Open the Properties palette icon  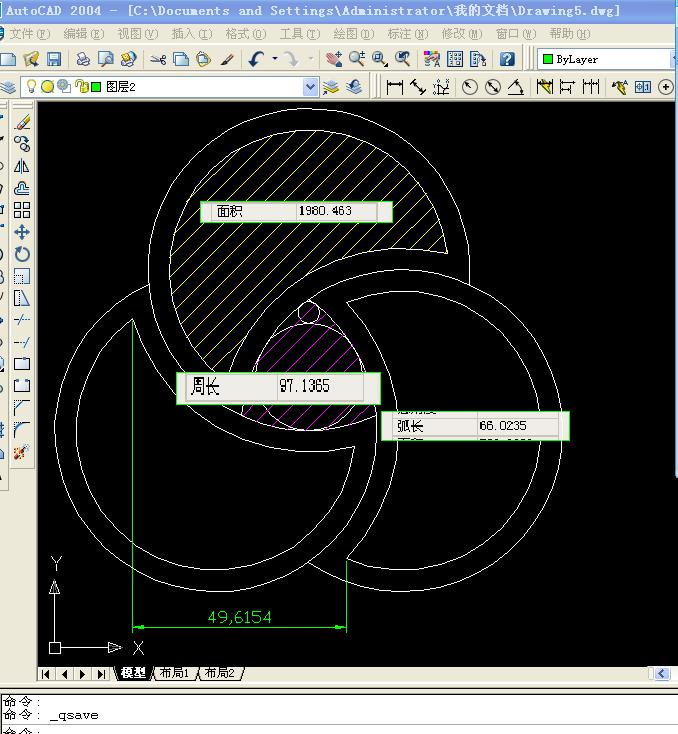(432, 59)
